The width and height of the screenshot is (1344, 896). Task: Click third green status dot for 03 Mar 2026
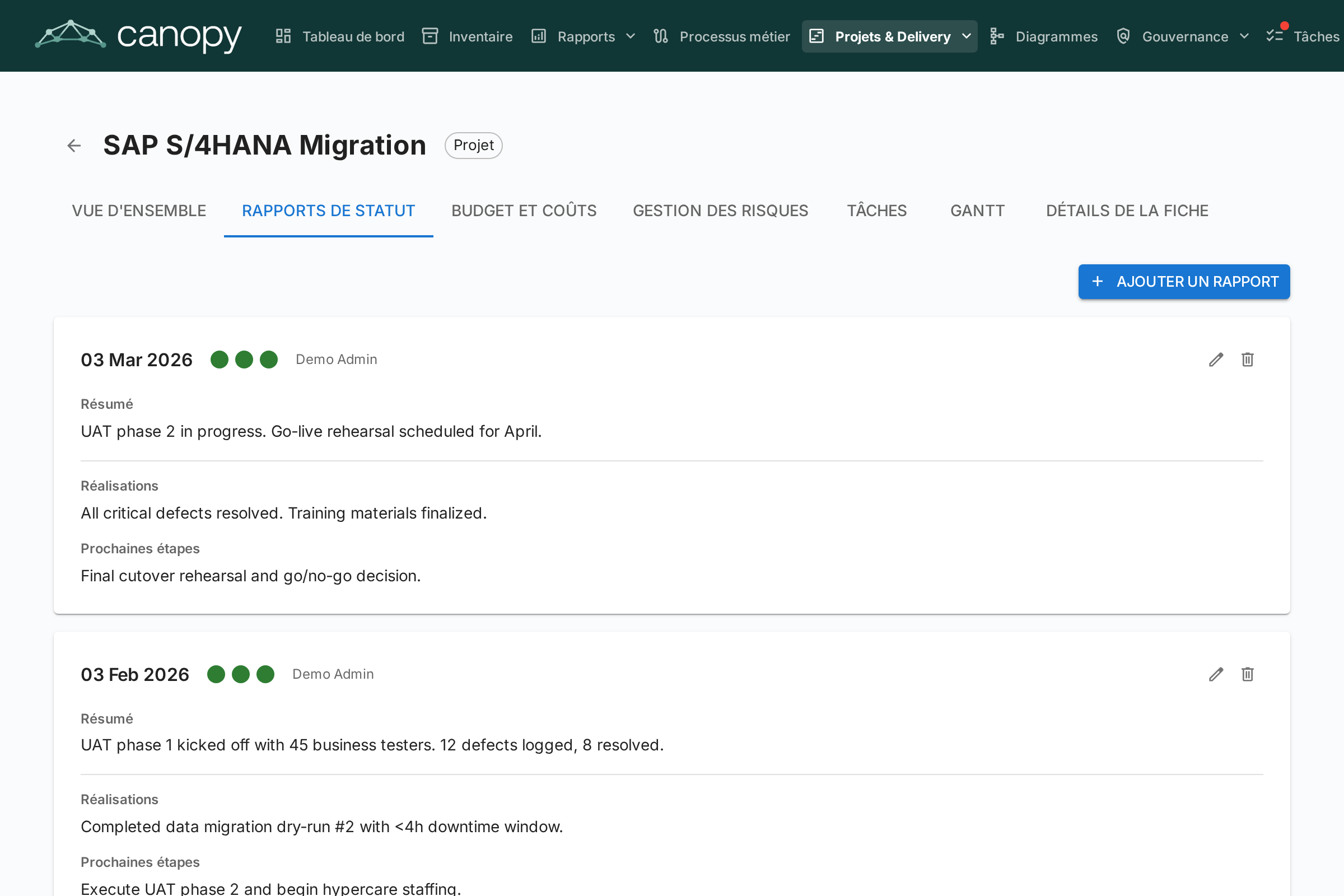tap(269, 360)
